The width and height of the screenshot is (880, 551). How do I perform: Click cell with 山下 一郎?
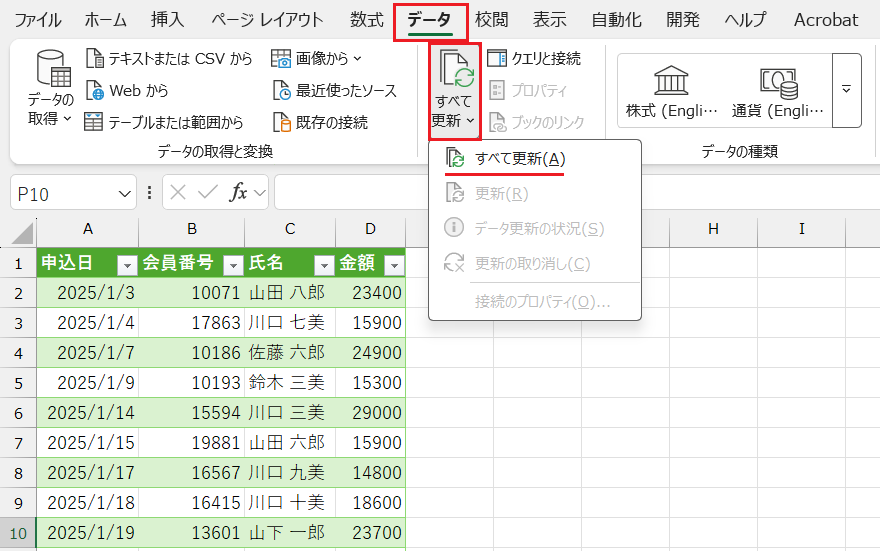pyautogui.click(x=290, y=532)
